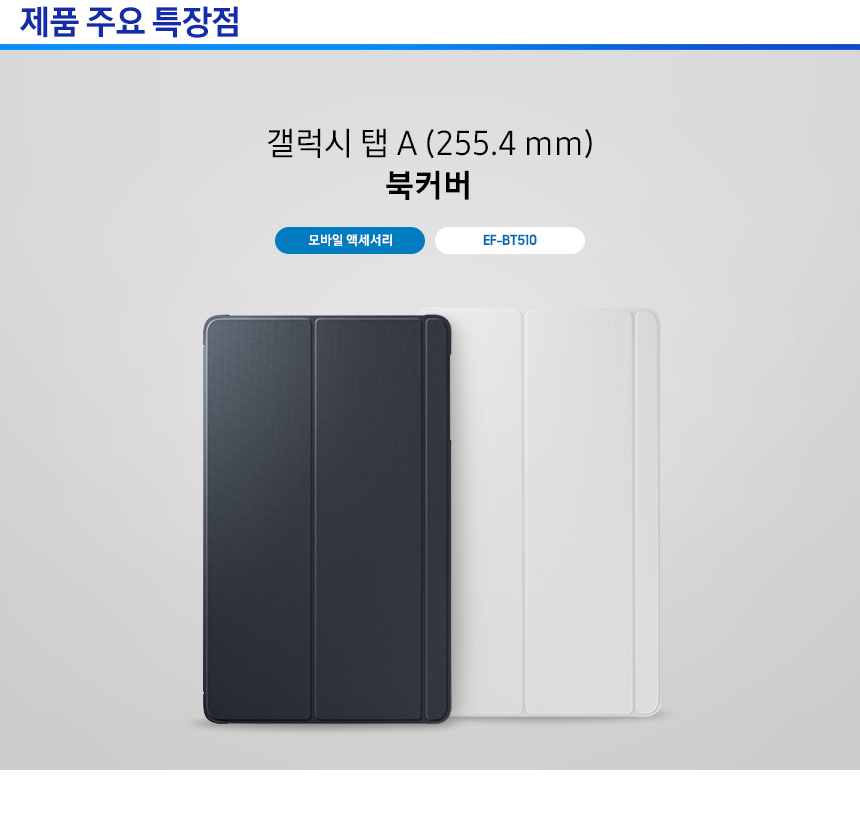Click the white cover's left panel beside black cover
This screenshot has width=860, height=820.
pos(486,512)
